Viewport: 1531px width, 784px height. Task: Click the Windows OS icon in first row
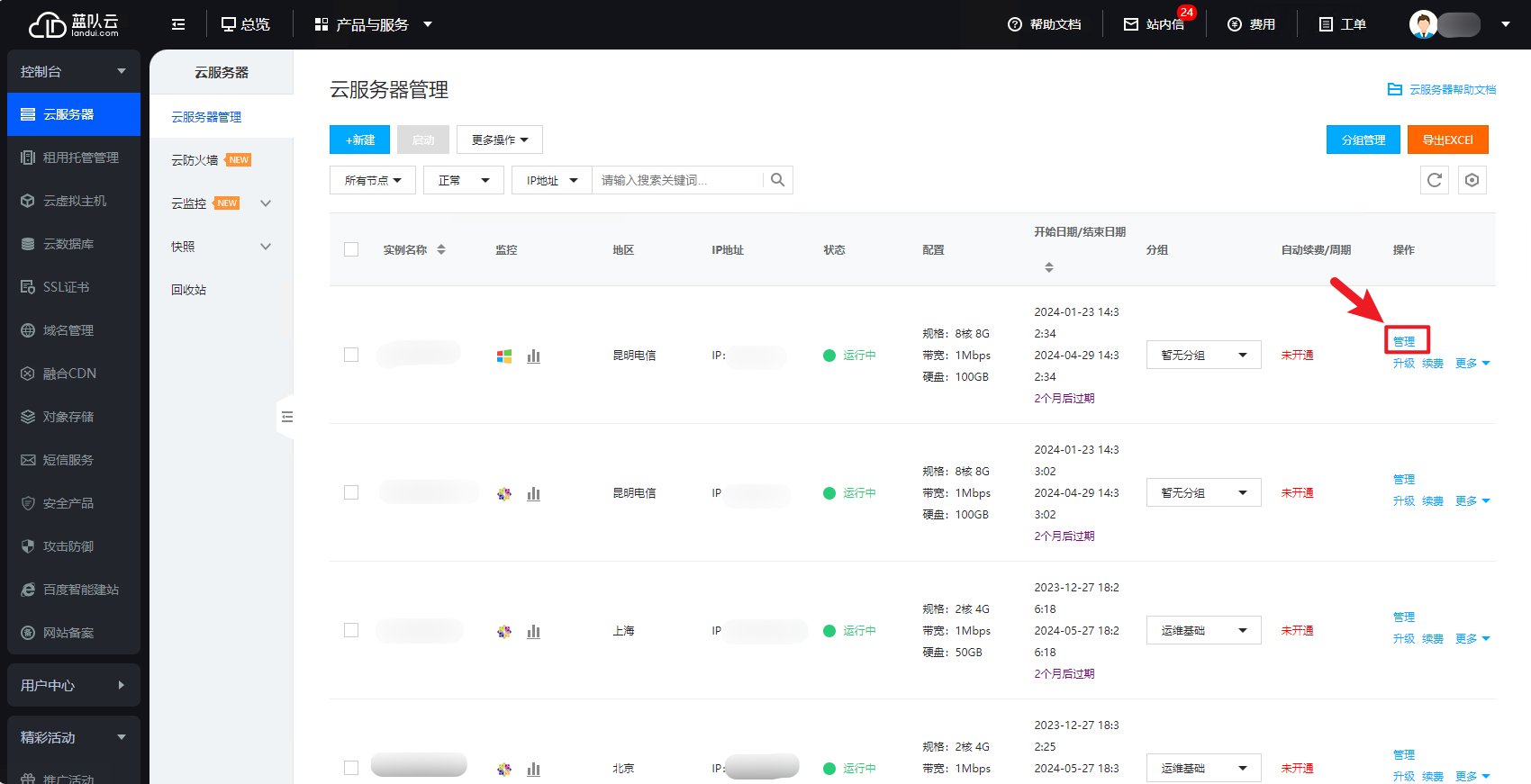(x=504, y=356)
